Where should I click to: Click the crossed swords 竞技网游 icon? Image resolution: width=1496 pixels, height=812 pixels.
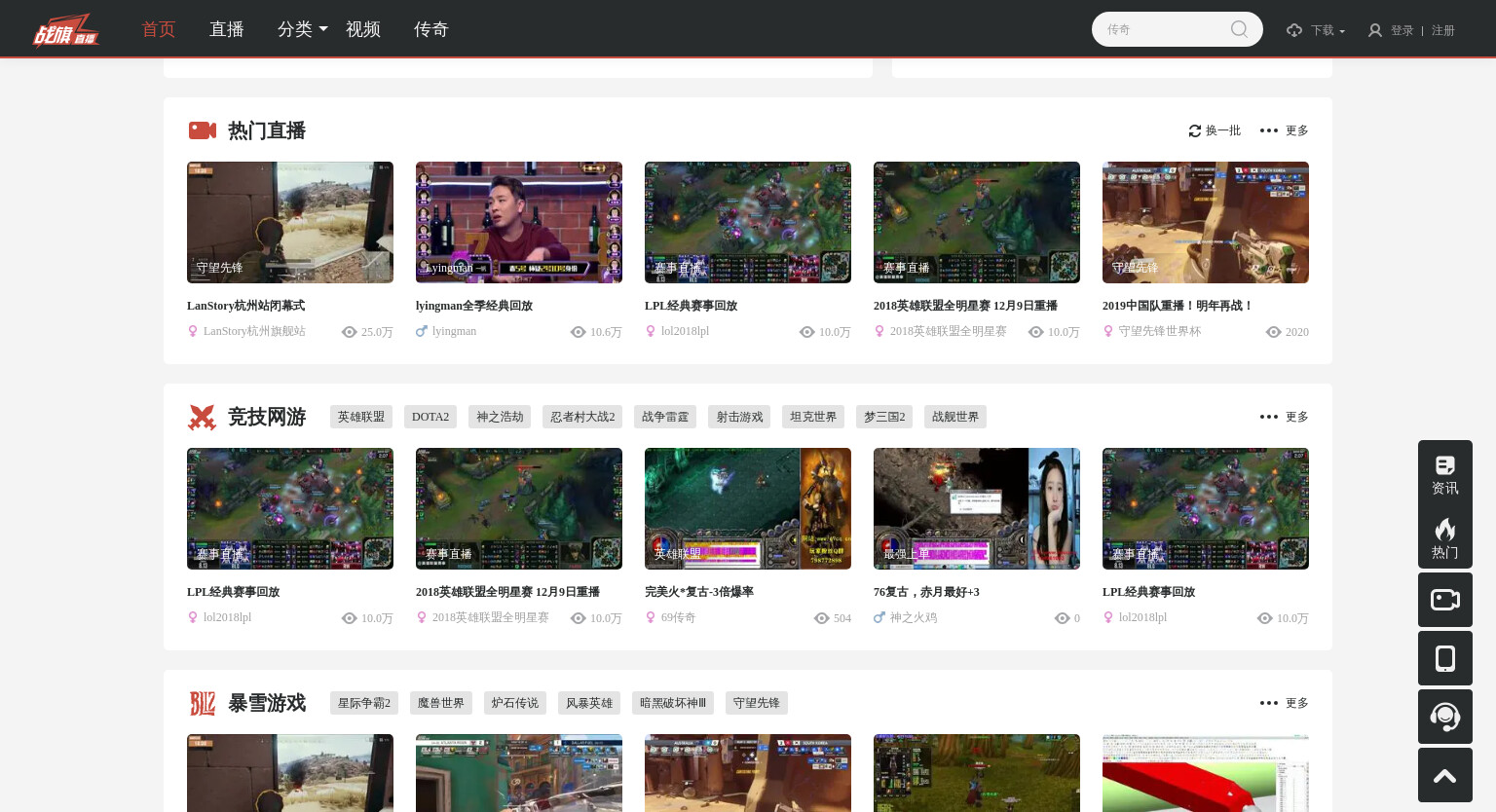[x=202, y=417]
